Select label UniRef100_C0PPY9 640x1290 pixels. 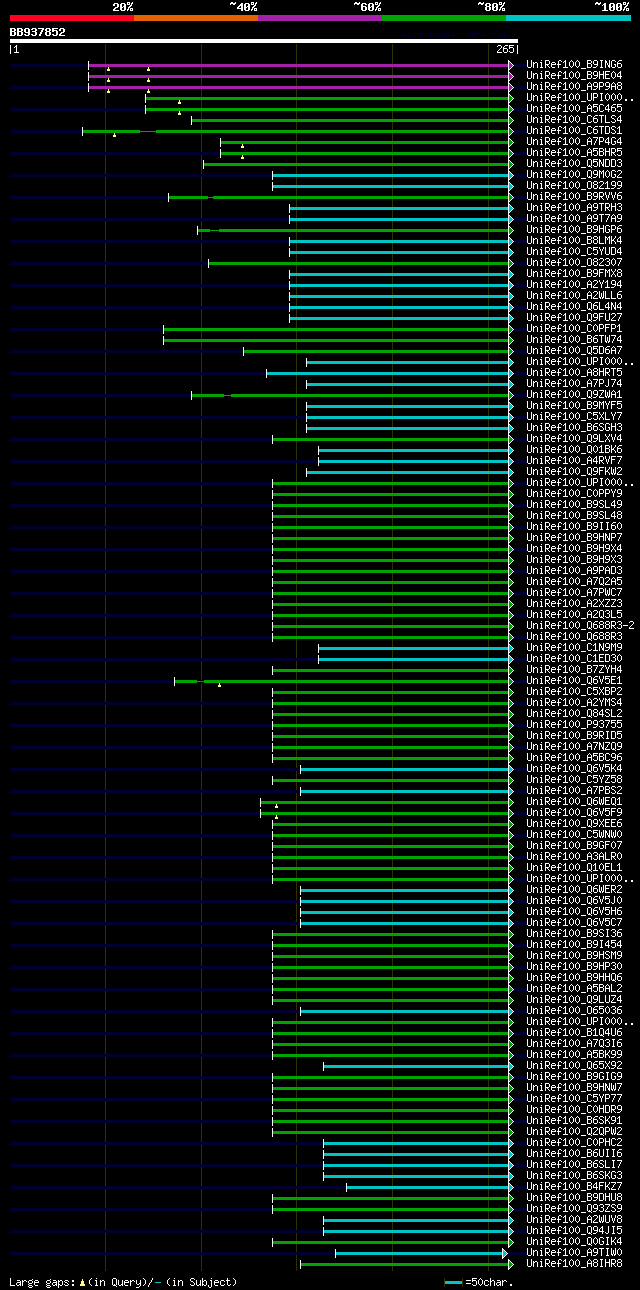(x=574, y=494)
